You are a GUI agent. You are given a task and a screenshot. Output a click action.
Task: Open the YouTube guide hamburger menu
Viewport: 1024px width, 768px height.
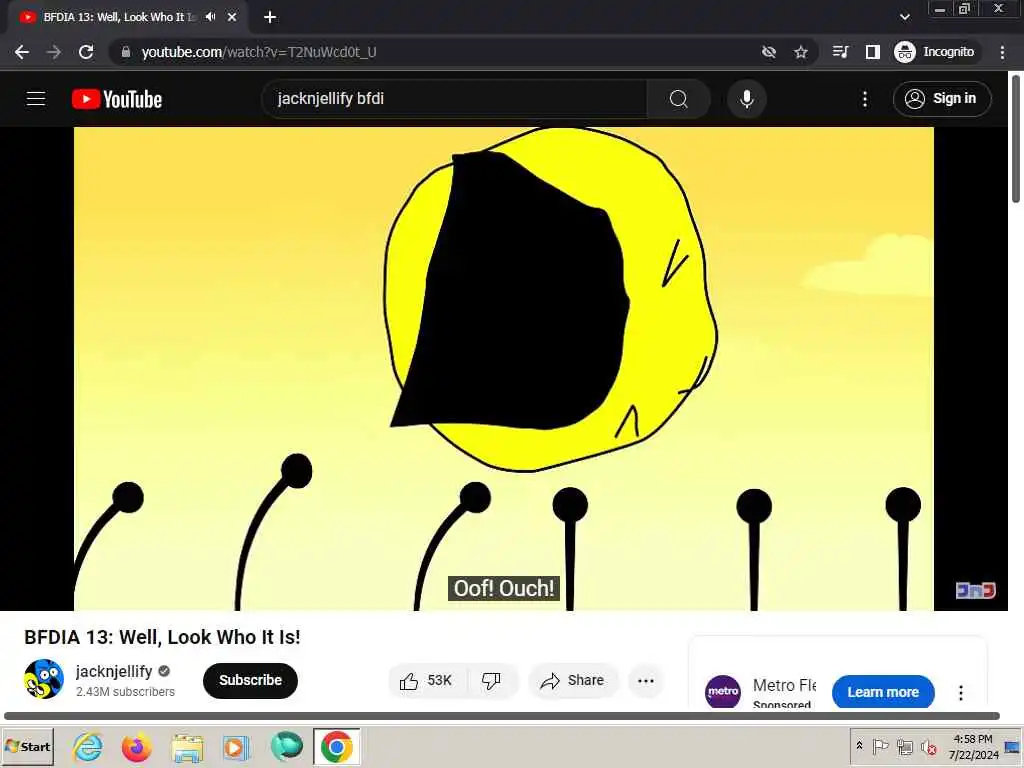click(x=36, y=99)
